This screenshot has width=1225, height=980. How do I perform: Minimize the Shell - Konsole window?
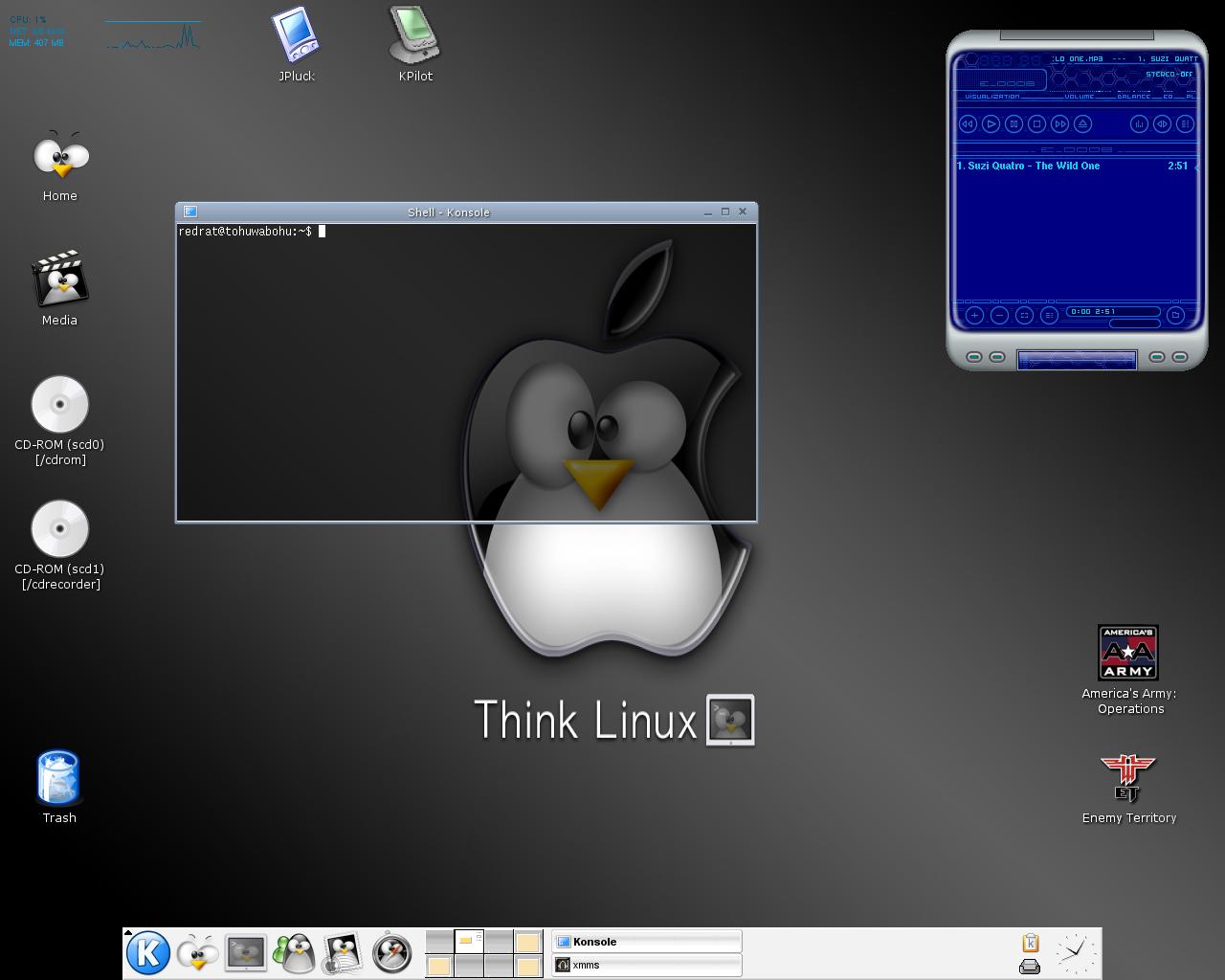pyautogui.click(x=708, y=212)
